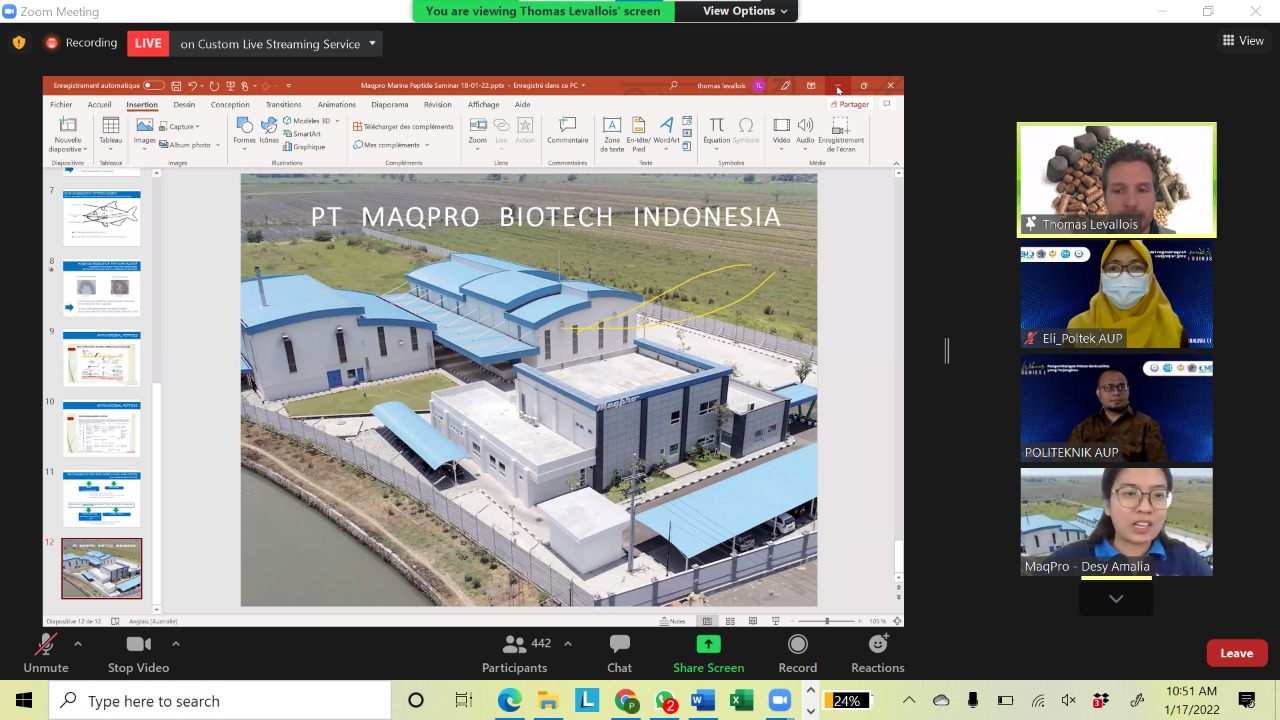This screenshot has width=1280, height=720.
Task: Click the ribbon Zoom tool
Action: (x=478, y=132)
